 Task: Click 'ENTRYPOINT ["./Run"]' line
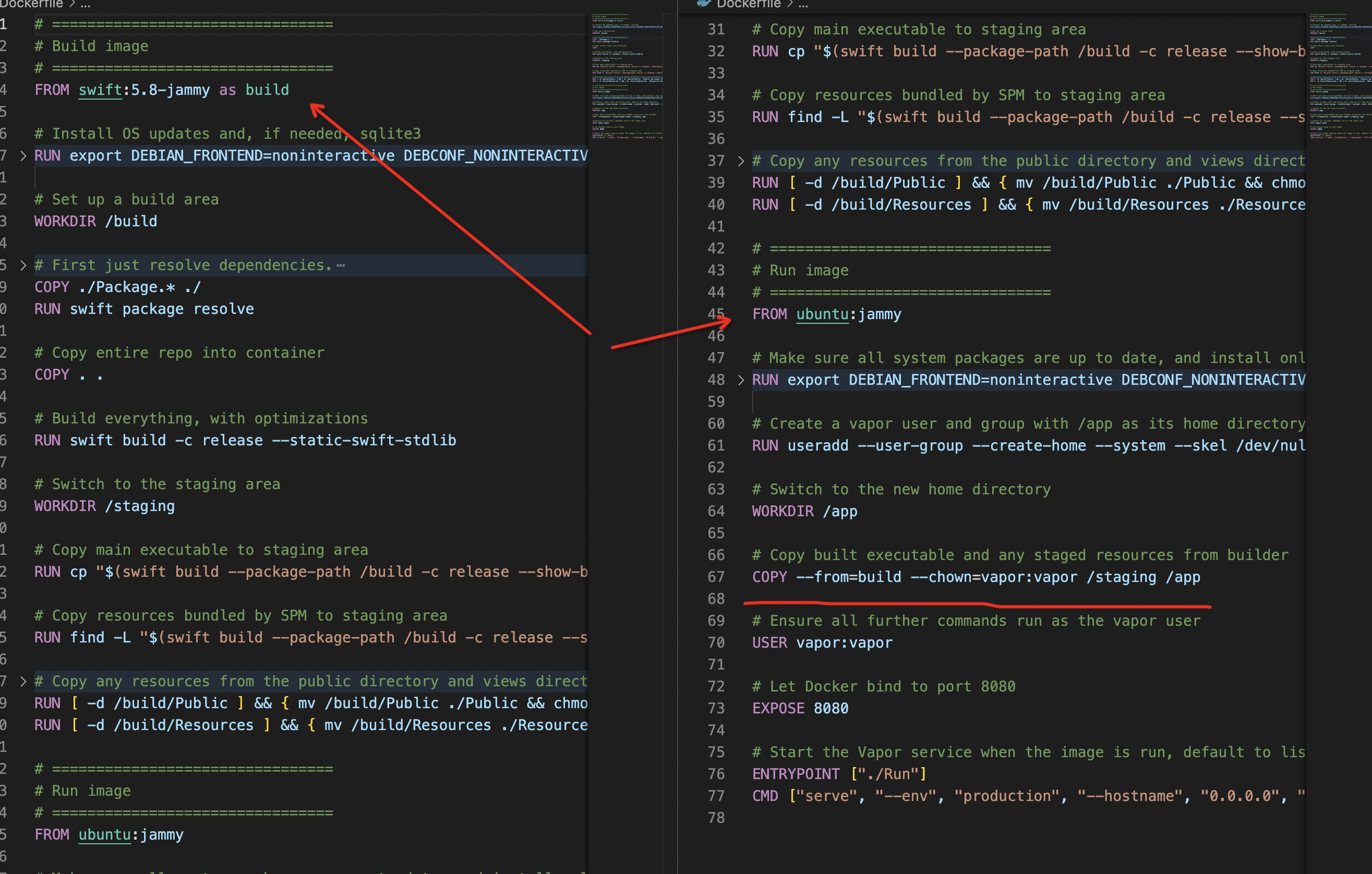point(839,774)
